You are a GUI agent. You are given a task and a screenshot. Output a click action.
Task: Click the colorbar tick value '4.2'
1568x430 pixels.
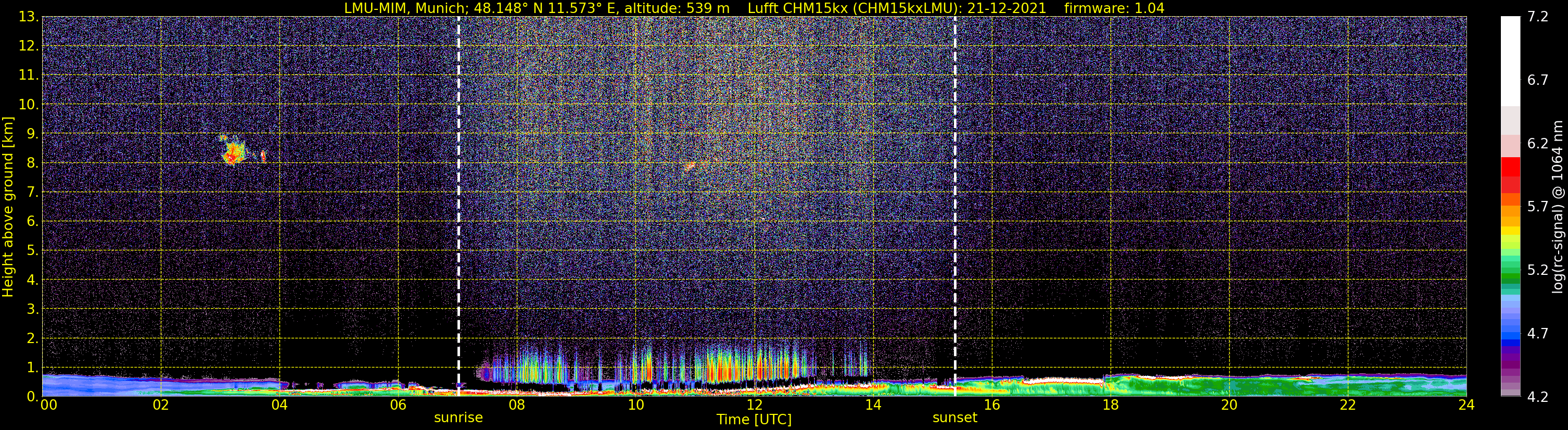tap(1538, 397)
